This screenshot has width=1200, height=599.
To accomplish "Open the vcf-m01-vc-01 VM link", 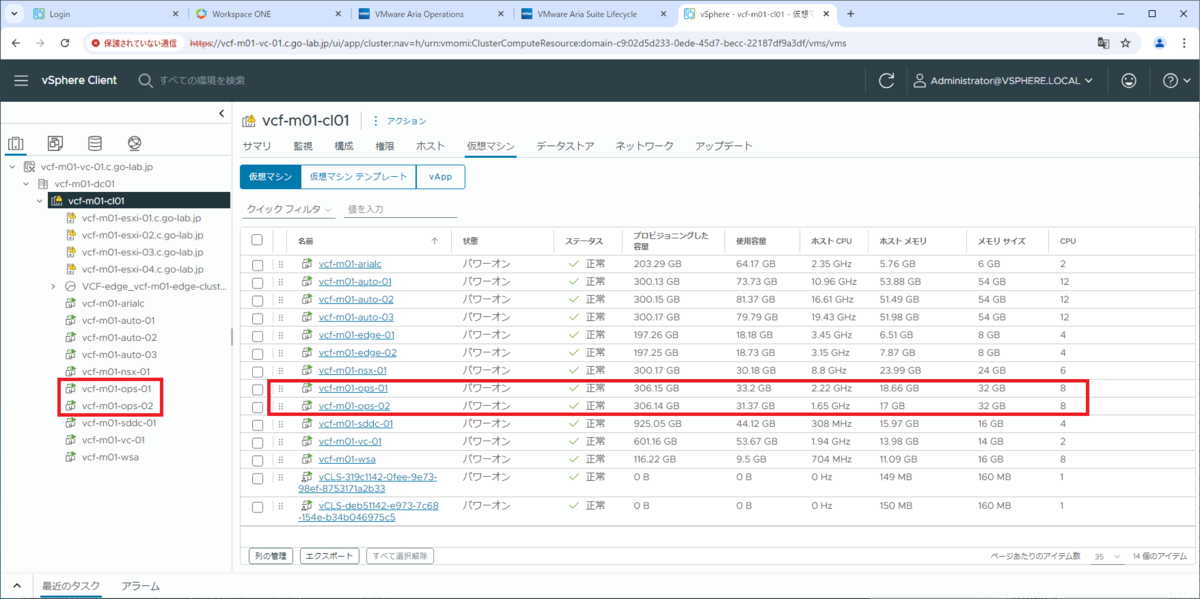I will tap(350, 441).
